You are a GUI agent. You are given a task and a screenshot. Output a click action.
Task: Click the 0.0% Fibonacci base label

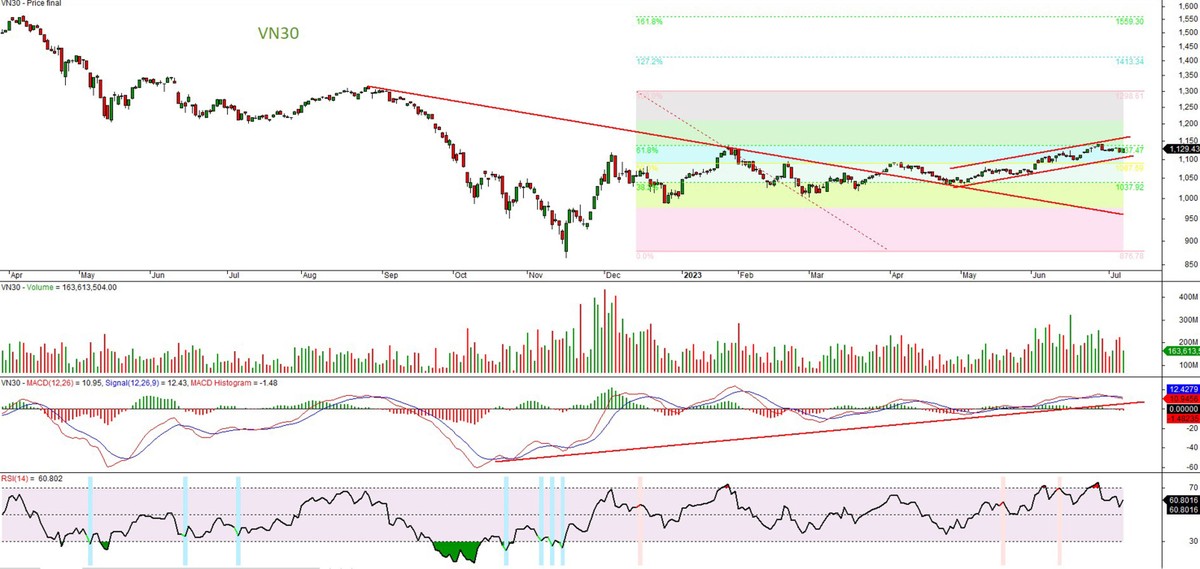645,256
